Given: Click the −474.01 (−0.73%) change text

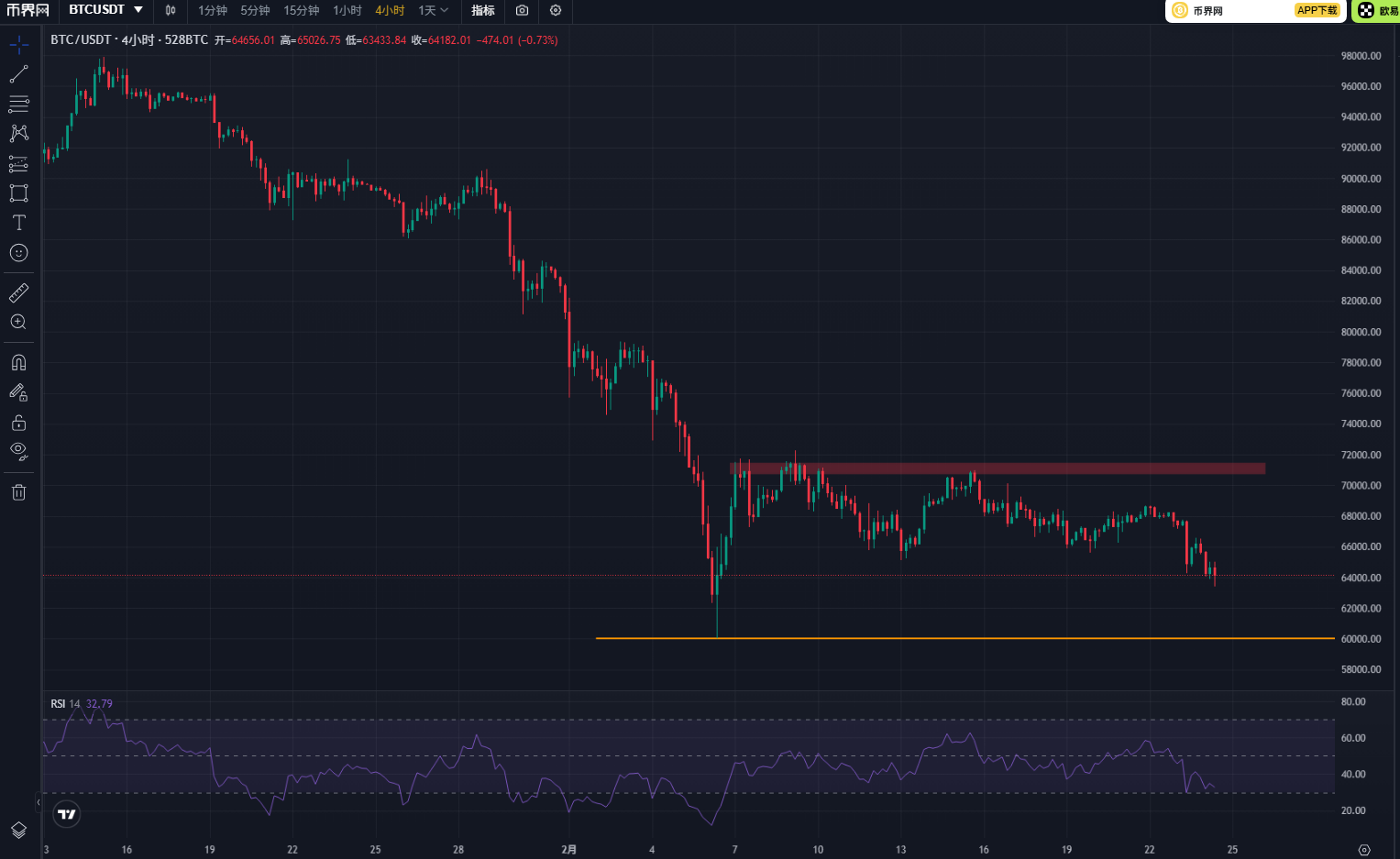Looking at the screenshot, I should (x=517, y=40).
